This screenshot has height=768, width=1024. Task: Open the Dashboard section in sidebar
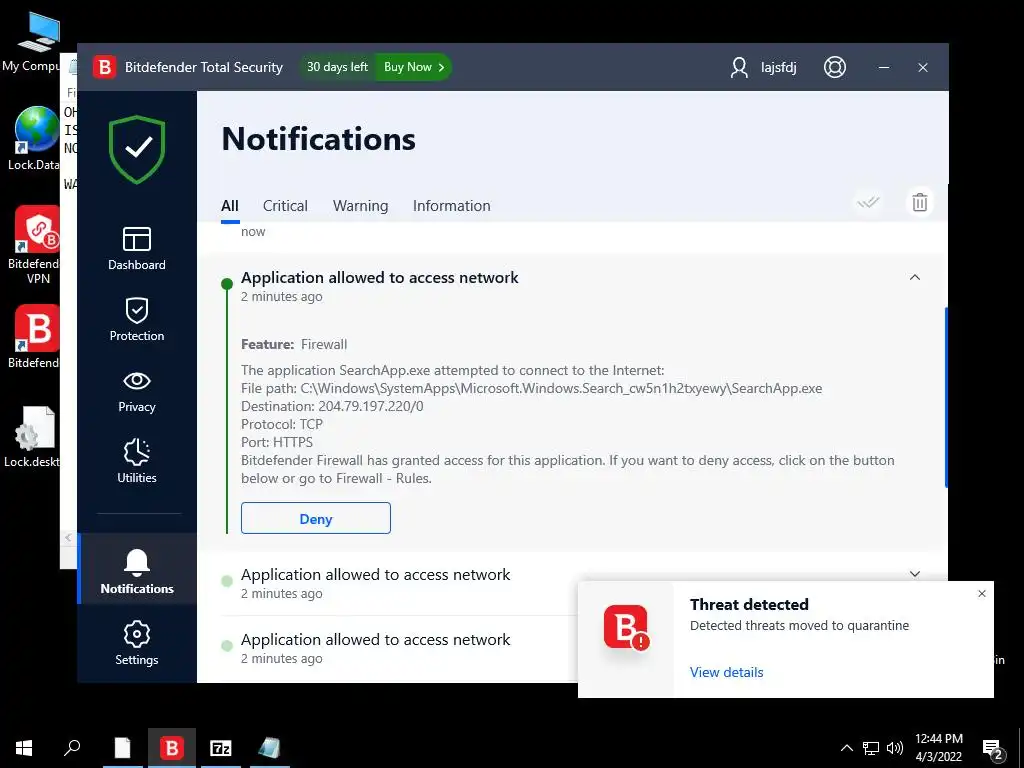136,248
